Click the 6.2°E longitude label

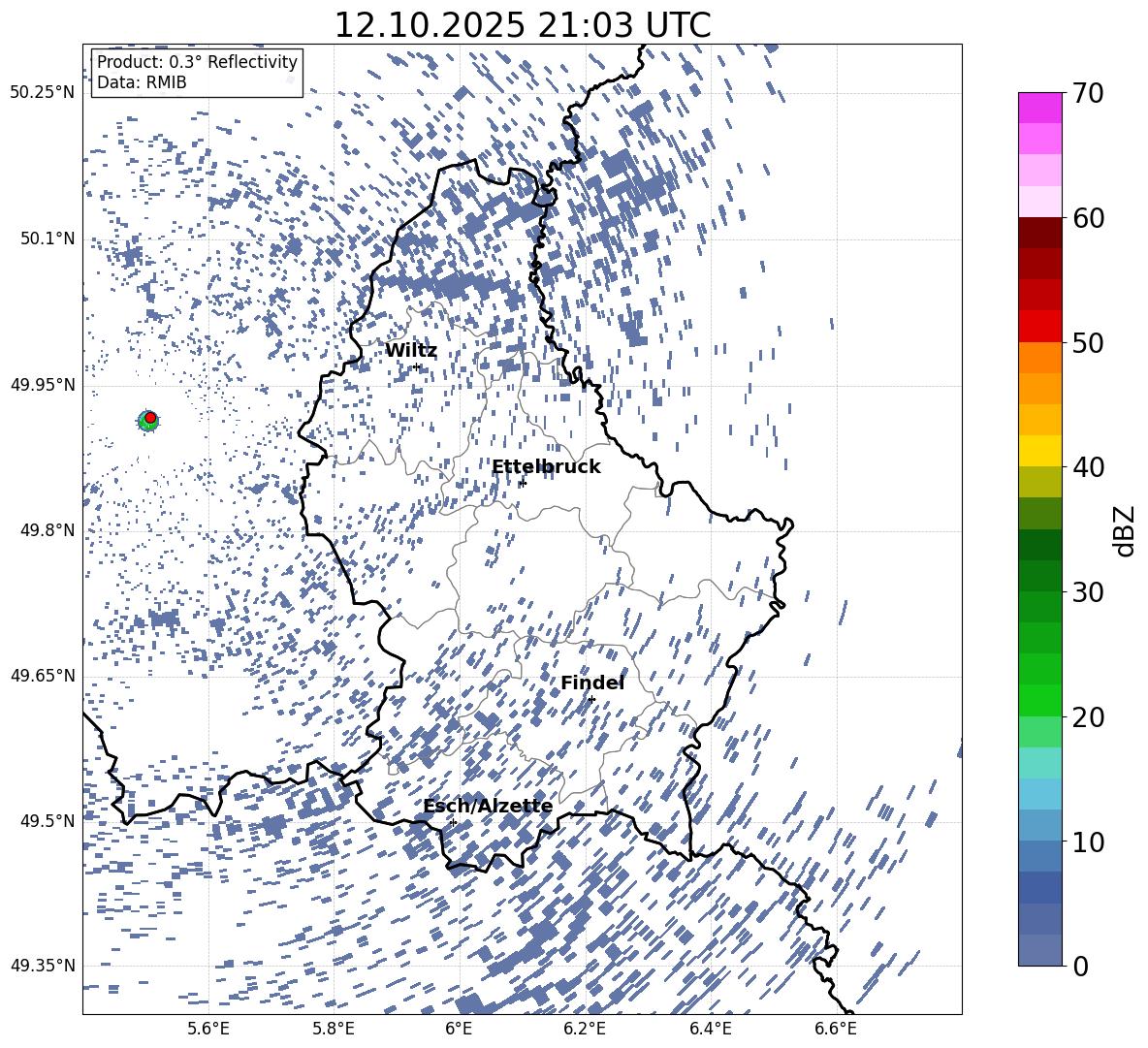coord(585,1030)
